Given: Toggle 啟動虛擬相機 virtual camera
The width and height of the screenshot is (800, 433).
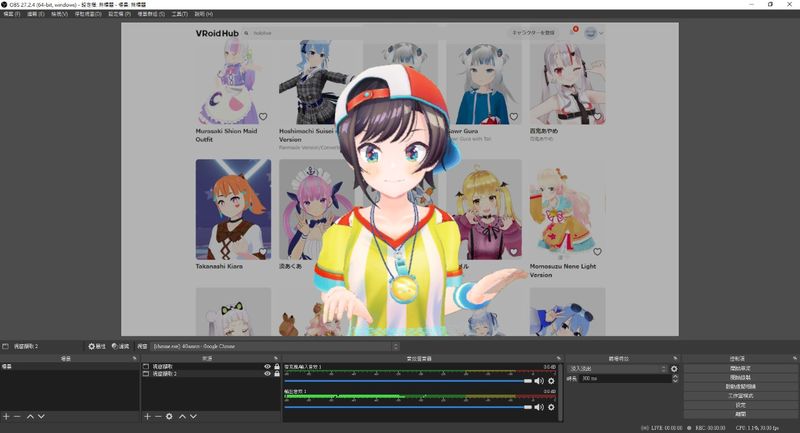Looking at the screenshot, I should (x=740, y=387).
